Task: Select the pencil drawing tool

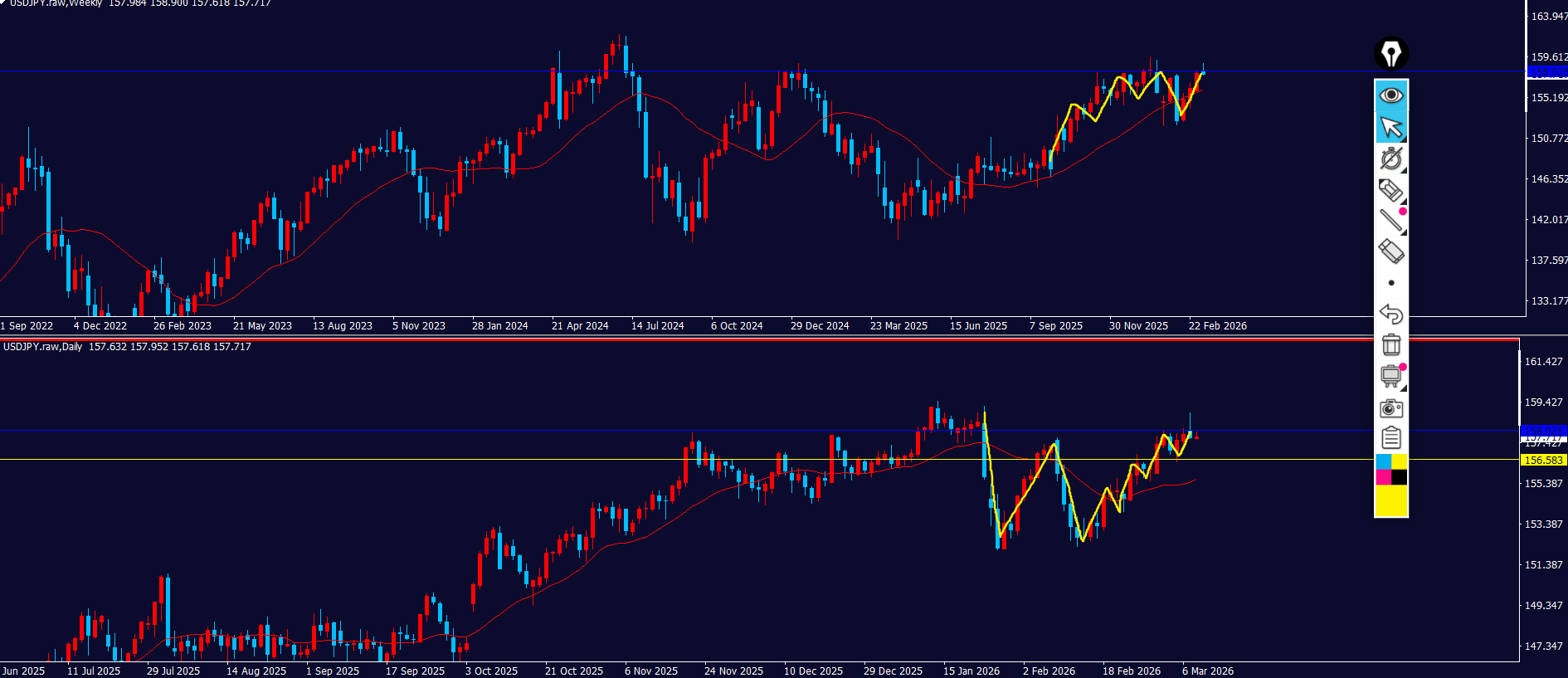Action: (x=1390, y=190)
